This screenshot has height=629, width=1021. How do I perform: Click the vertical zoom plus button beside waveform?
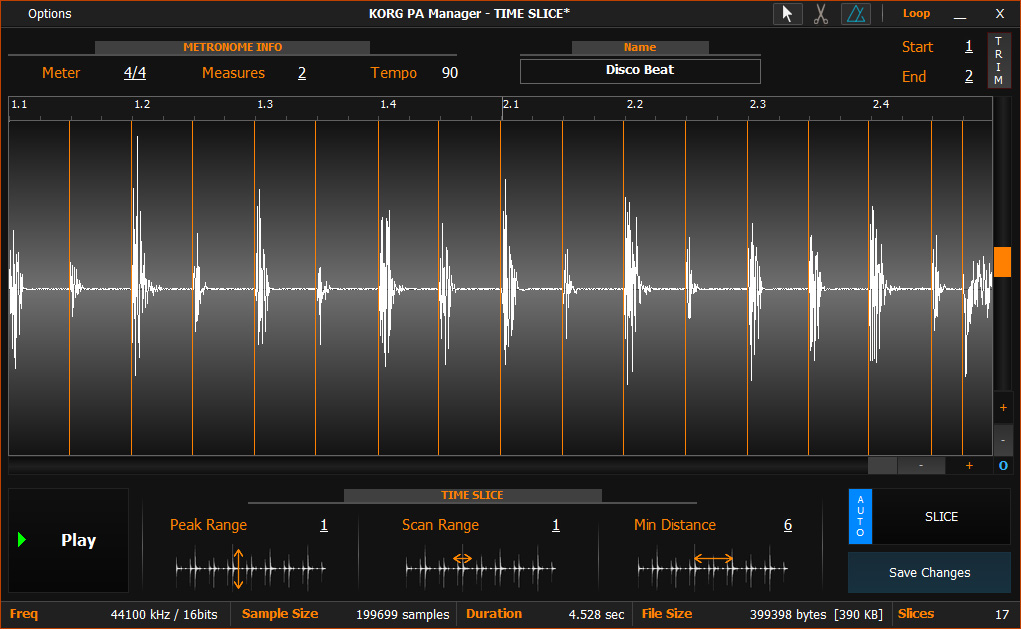pyautogui.click(x=1003, y=408)
